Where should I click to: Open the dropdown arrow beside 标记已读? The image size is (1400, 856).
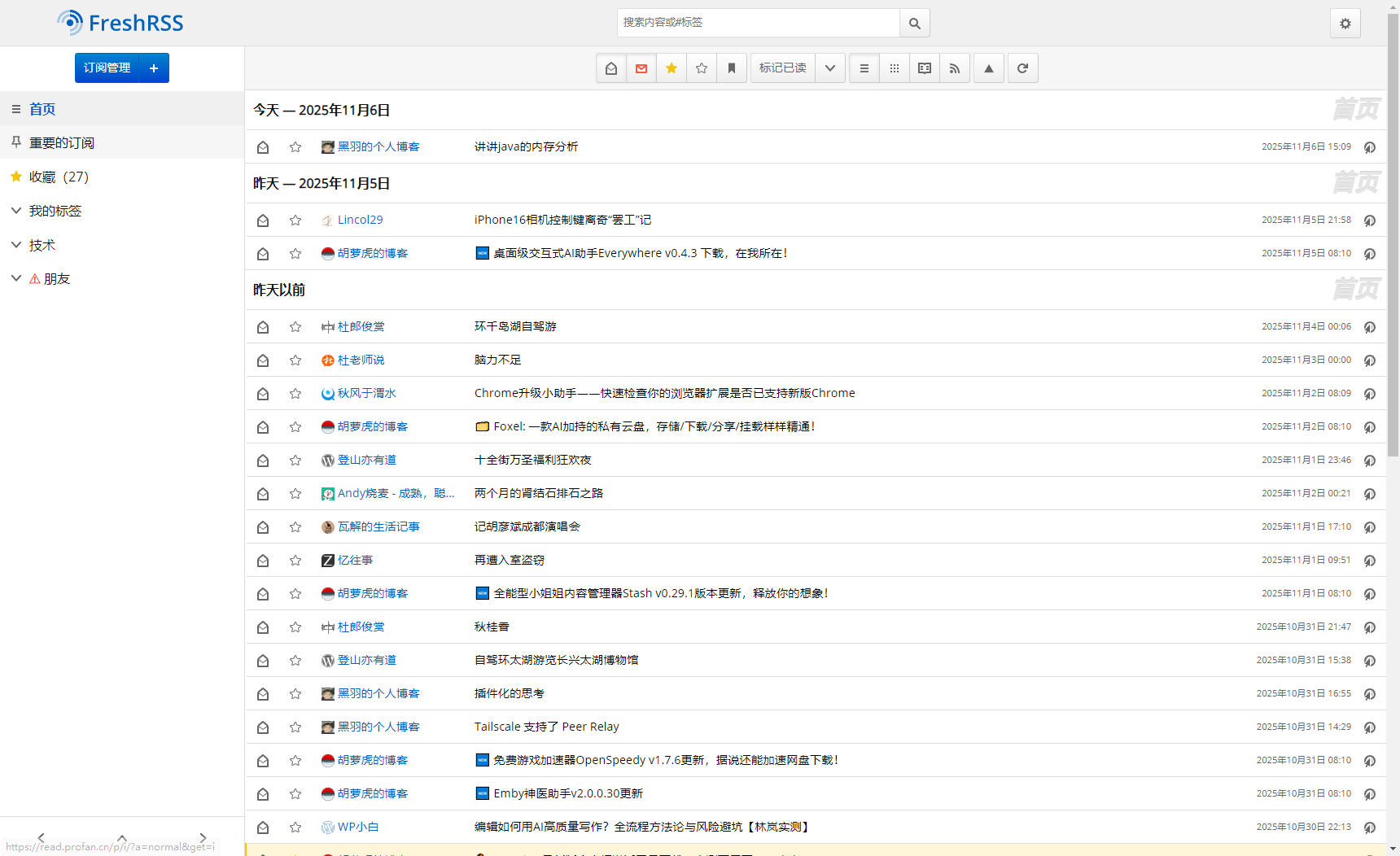pos(829,68)
